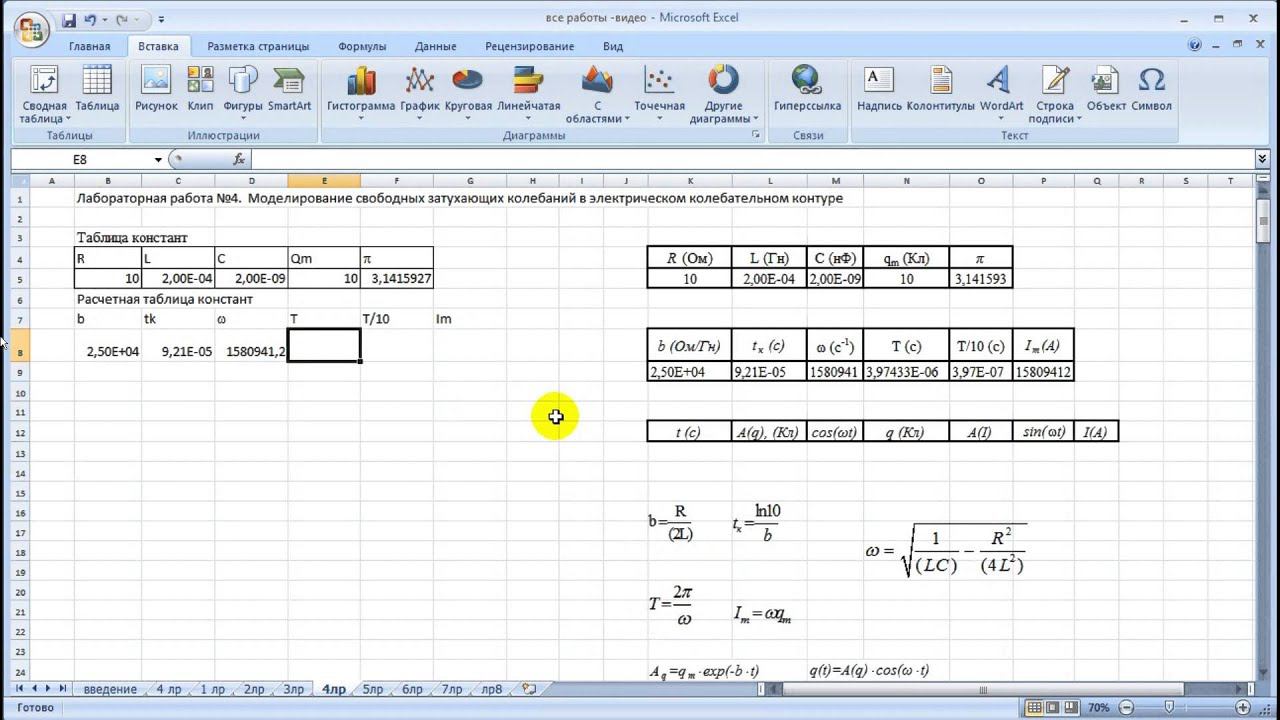
Task: Switch to Page Layout view button
Action: point(1053,707)
